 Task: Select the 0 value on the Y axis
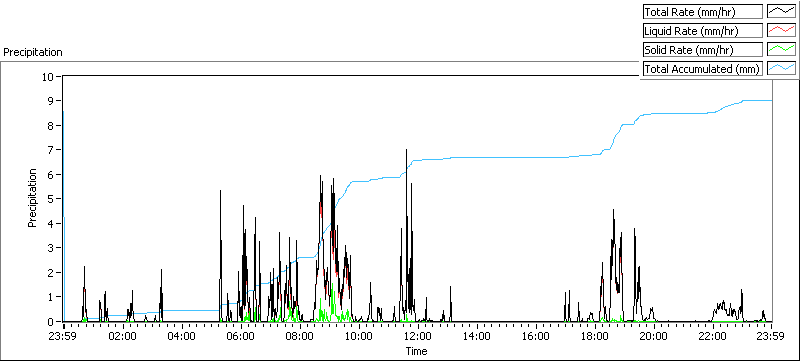51,321
